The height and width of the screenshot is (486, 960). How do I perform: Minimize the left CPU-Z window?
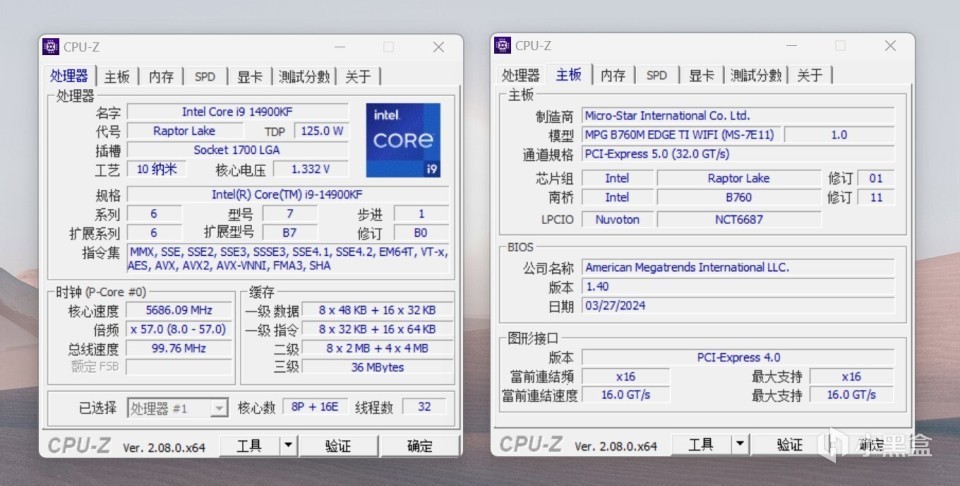coord(340,47)
